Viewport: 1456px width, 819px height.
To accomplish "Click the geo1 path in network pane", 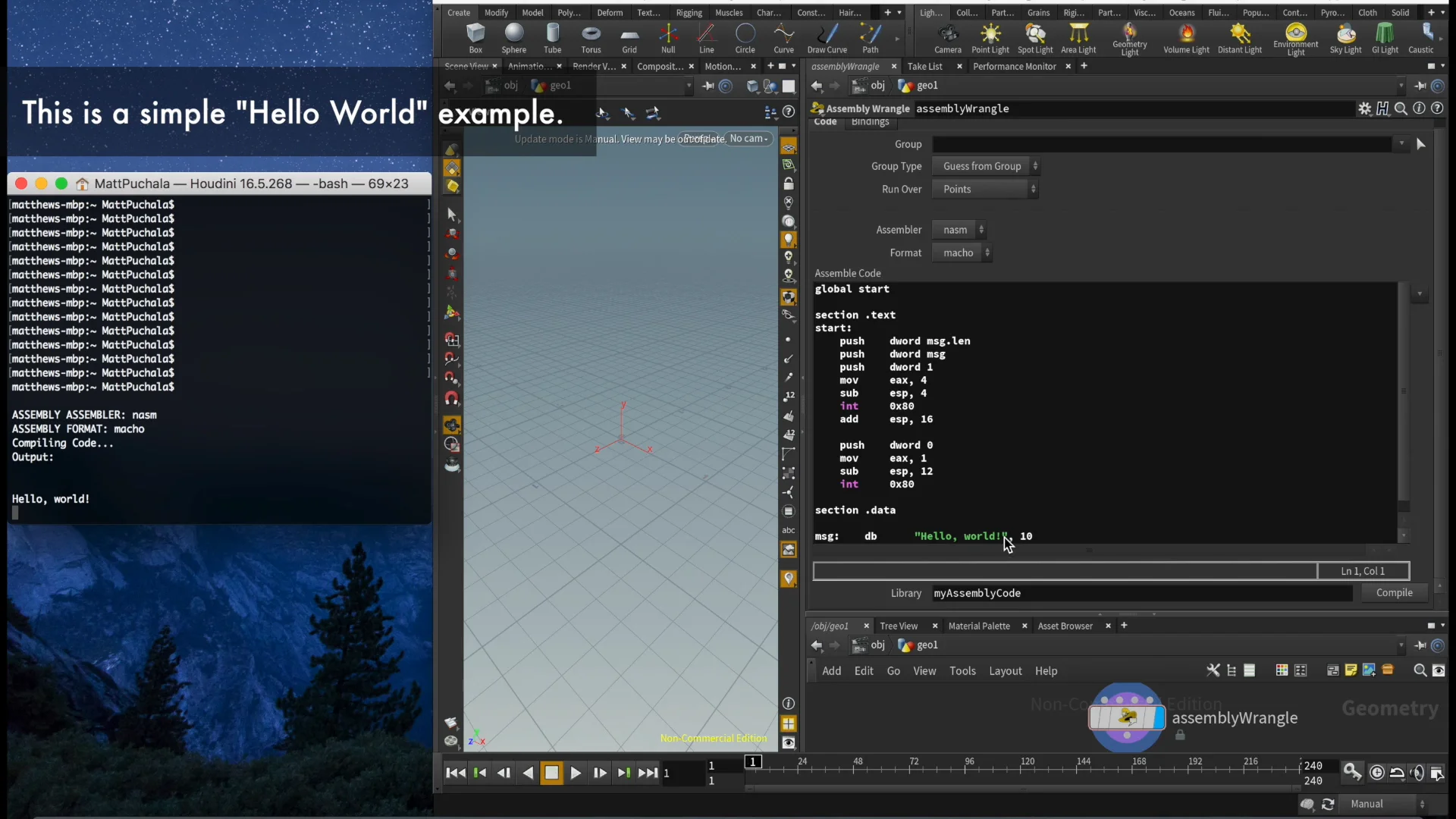I will point(918,645).
